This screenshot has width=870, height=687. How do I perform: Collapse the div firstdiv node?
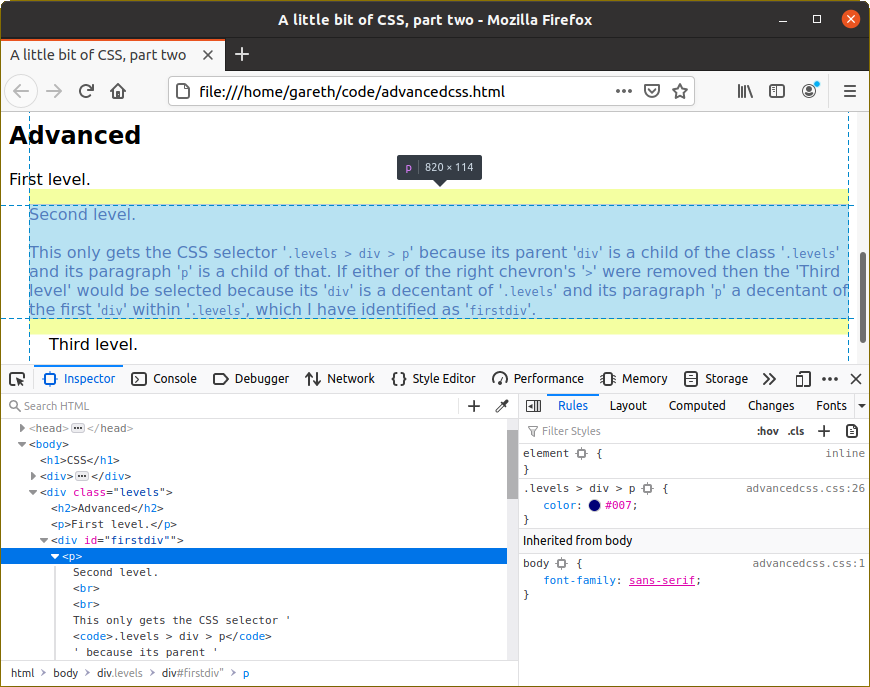click(44, 540)
